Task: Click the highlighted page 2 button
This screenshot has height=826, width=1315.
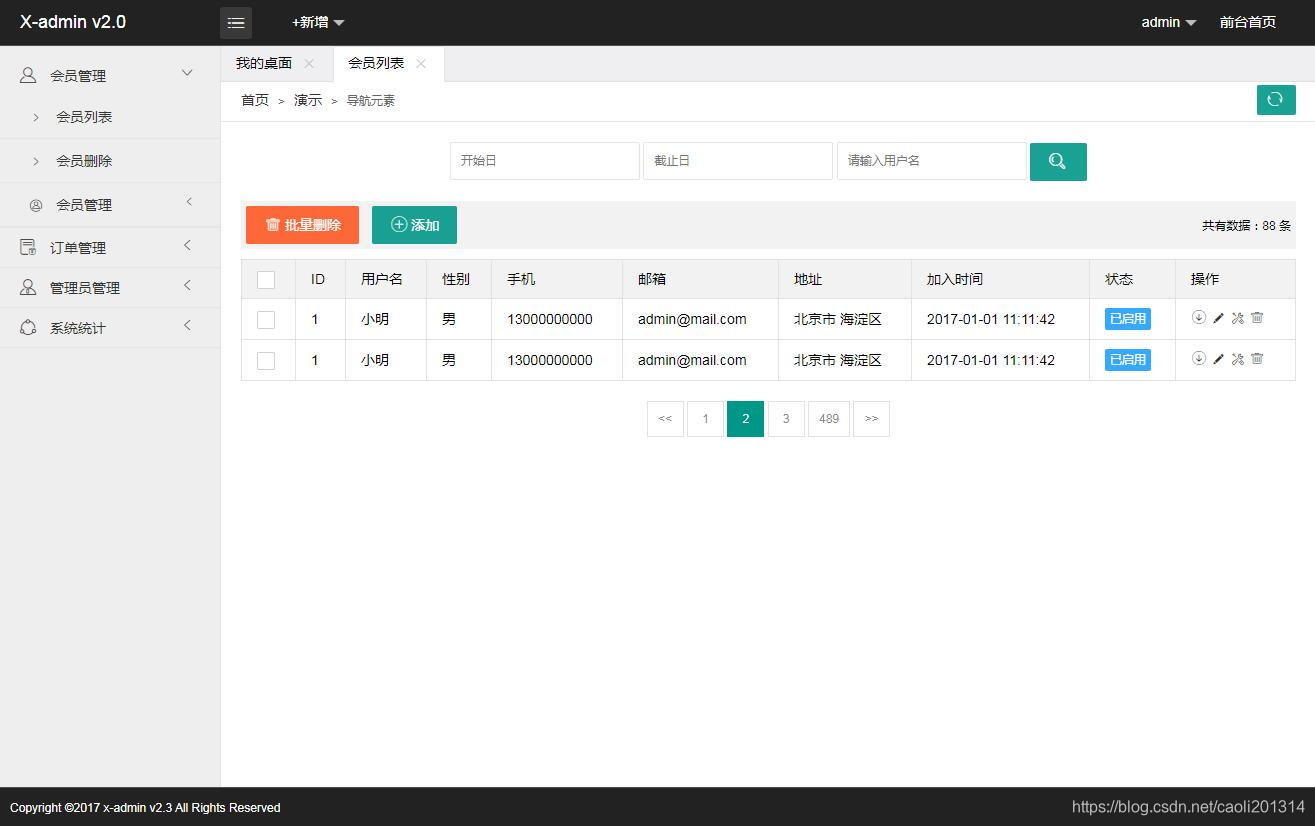Action: [745, 419]
